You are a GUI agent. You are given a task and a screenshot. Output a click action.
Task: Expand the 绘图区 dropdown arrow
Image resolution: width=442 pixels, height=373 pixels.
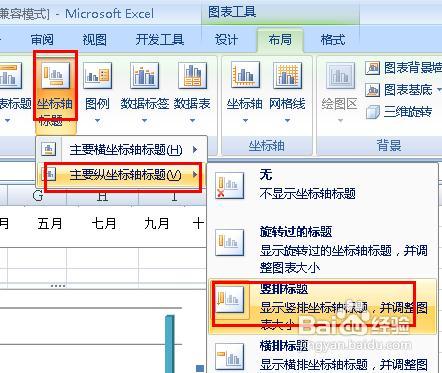[x=340, y=120]
